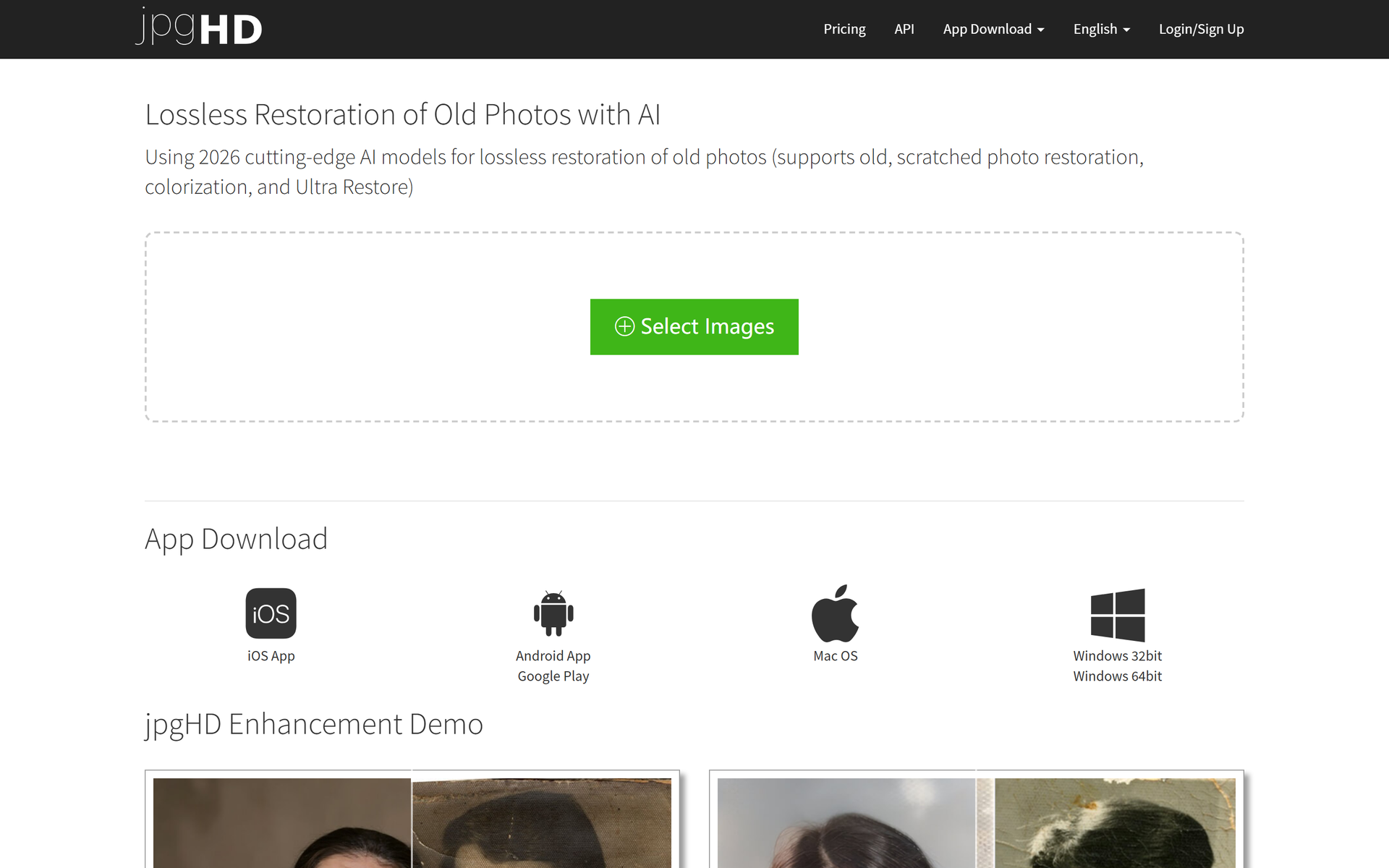Open the iOS App link
This screenshot has height=868, width=1389.
[x=271, y=656]
